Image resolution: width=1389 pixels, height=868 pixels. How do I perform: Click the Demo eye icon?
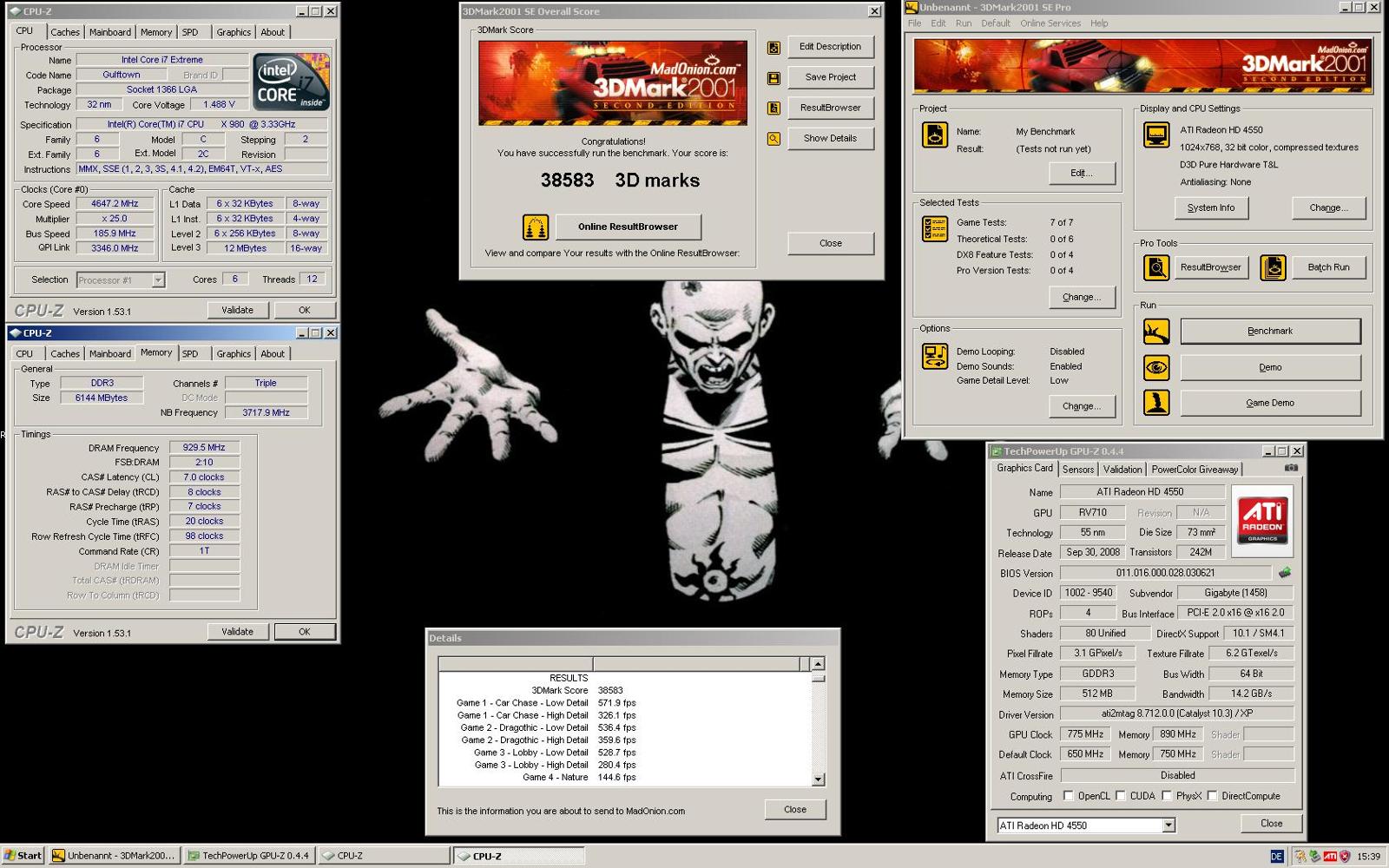click(1156, 367)
